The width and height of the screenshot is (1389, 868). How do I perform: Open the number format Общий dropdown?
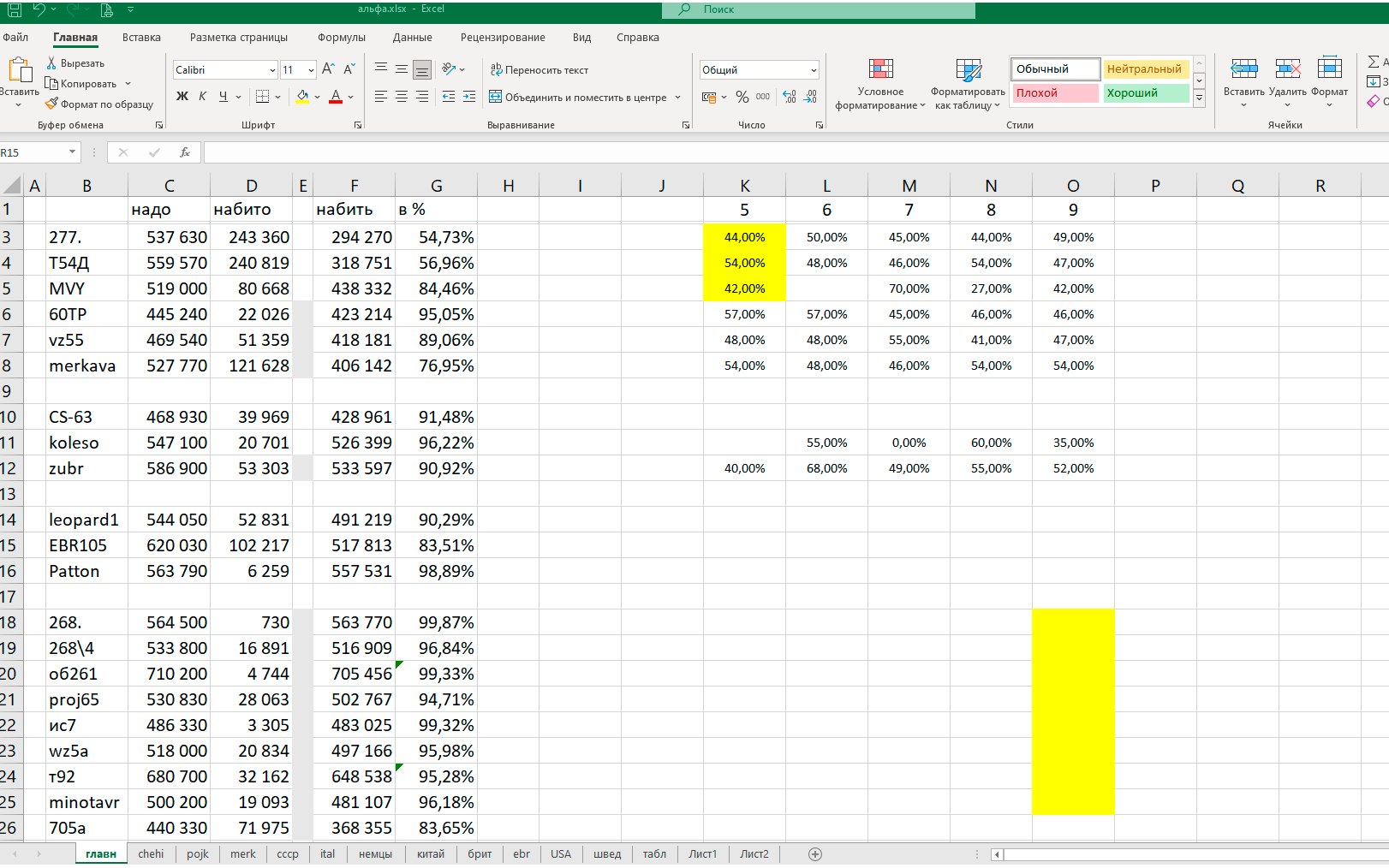click(813, 70)
